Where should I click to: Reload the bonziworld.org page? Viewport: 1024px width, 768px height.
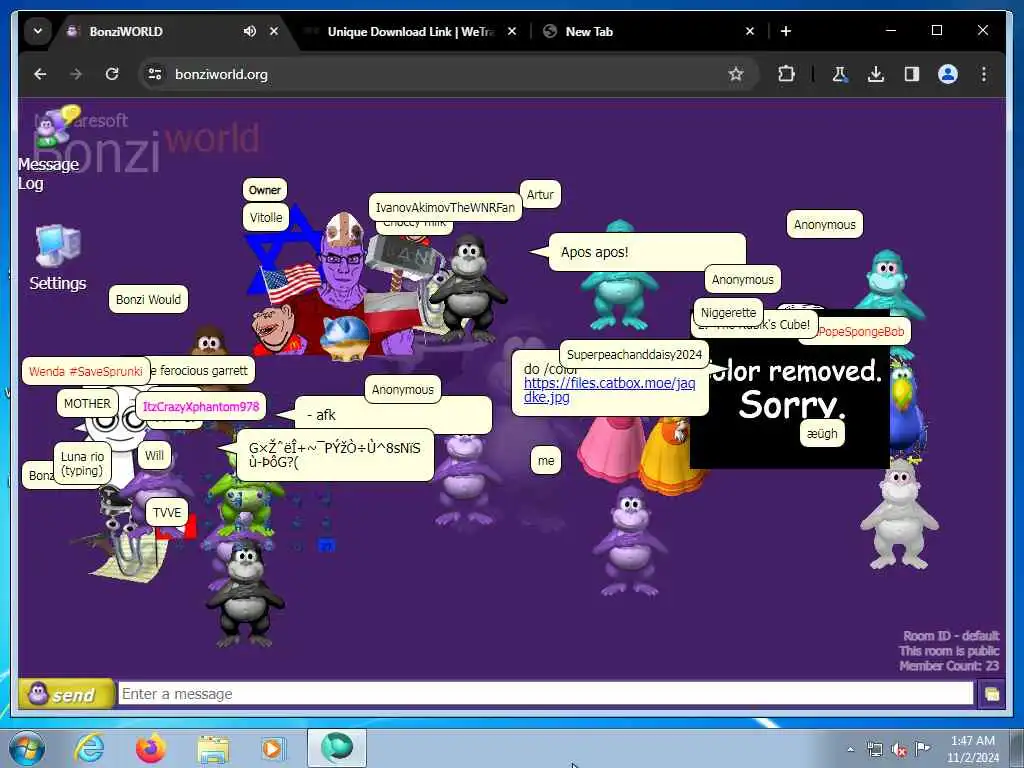coord(112,74)
